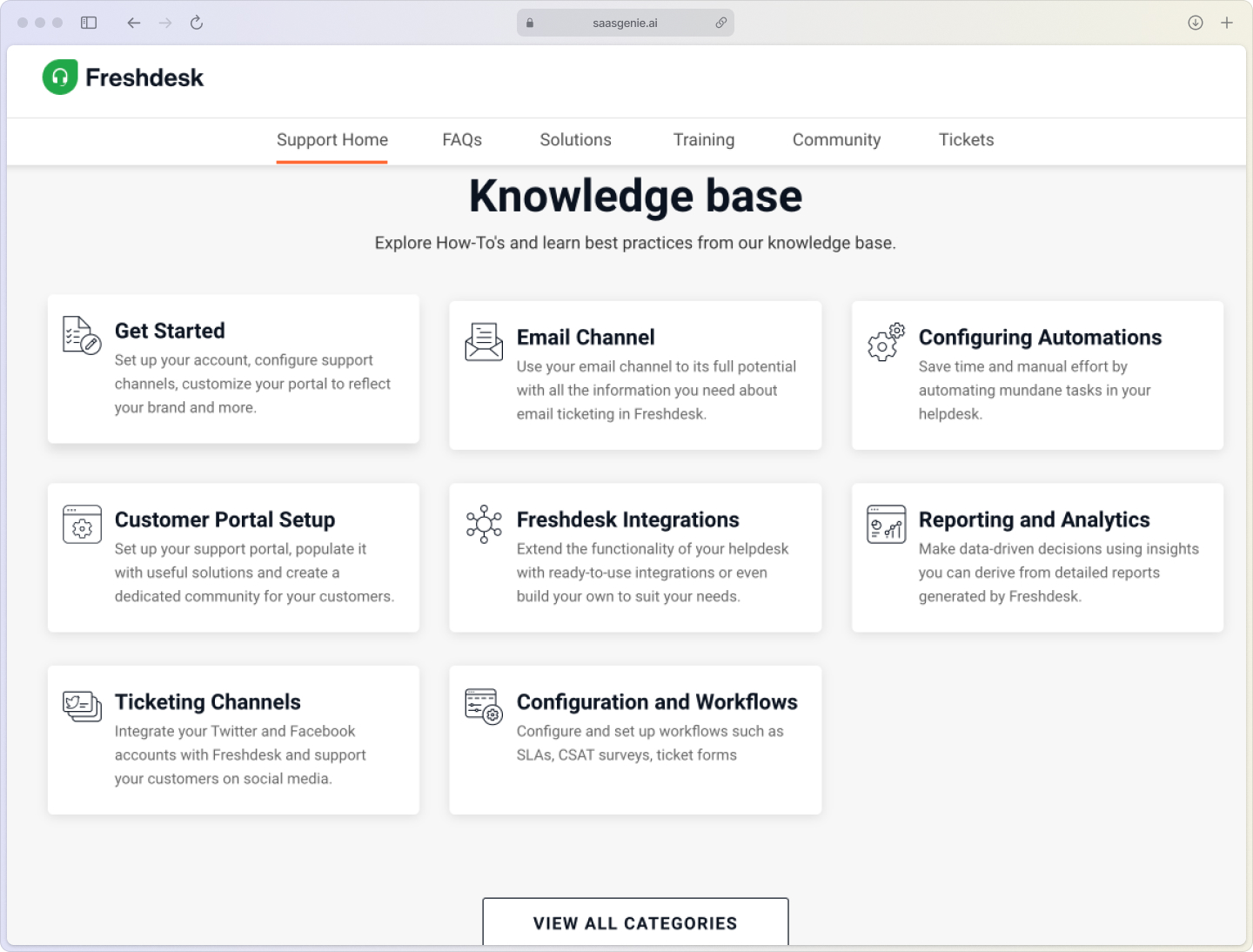
Task: Click the lock icon in address bar
Action: tap(530, 23)
